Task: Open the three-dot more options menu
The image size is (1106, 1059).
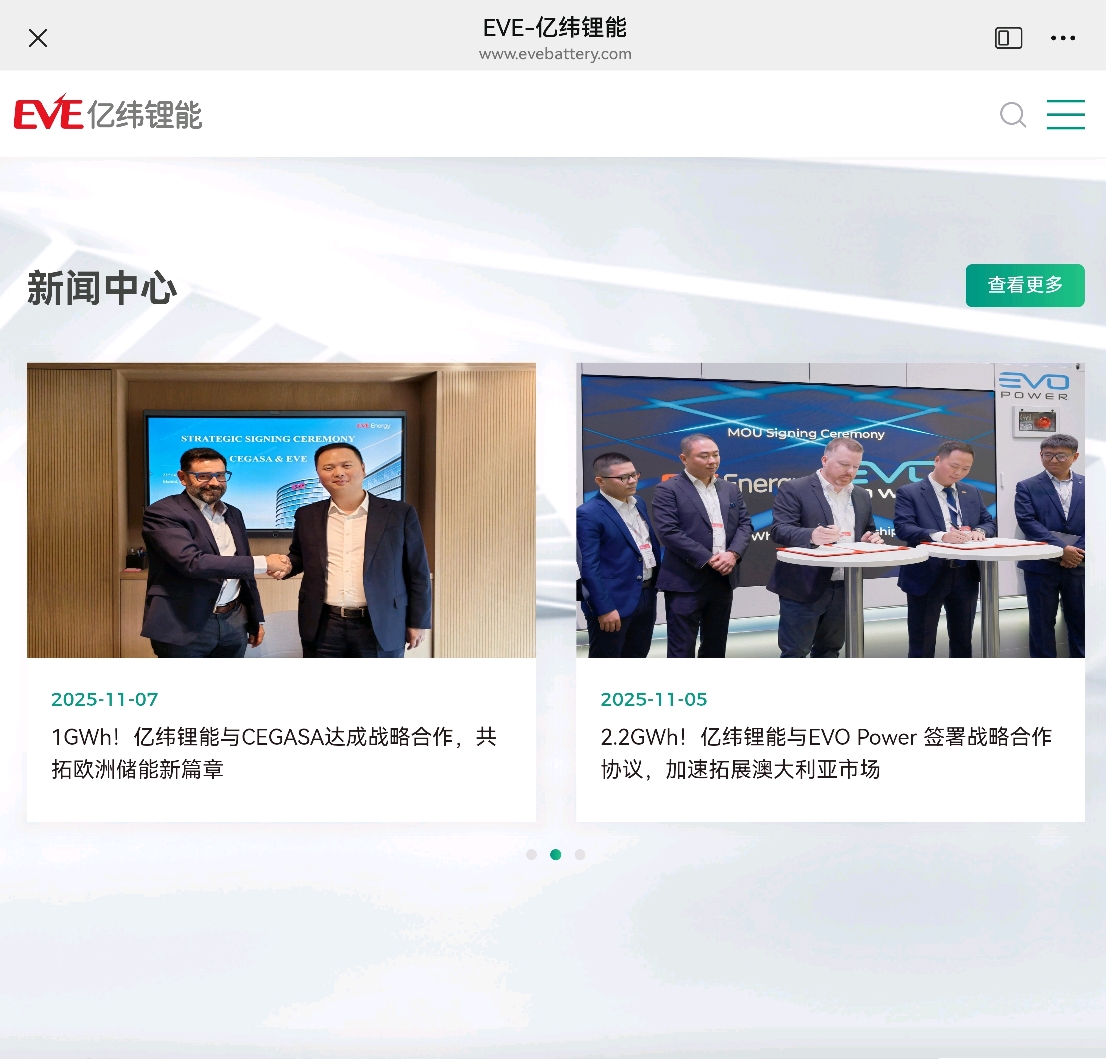Action: tap(1062, 38)
